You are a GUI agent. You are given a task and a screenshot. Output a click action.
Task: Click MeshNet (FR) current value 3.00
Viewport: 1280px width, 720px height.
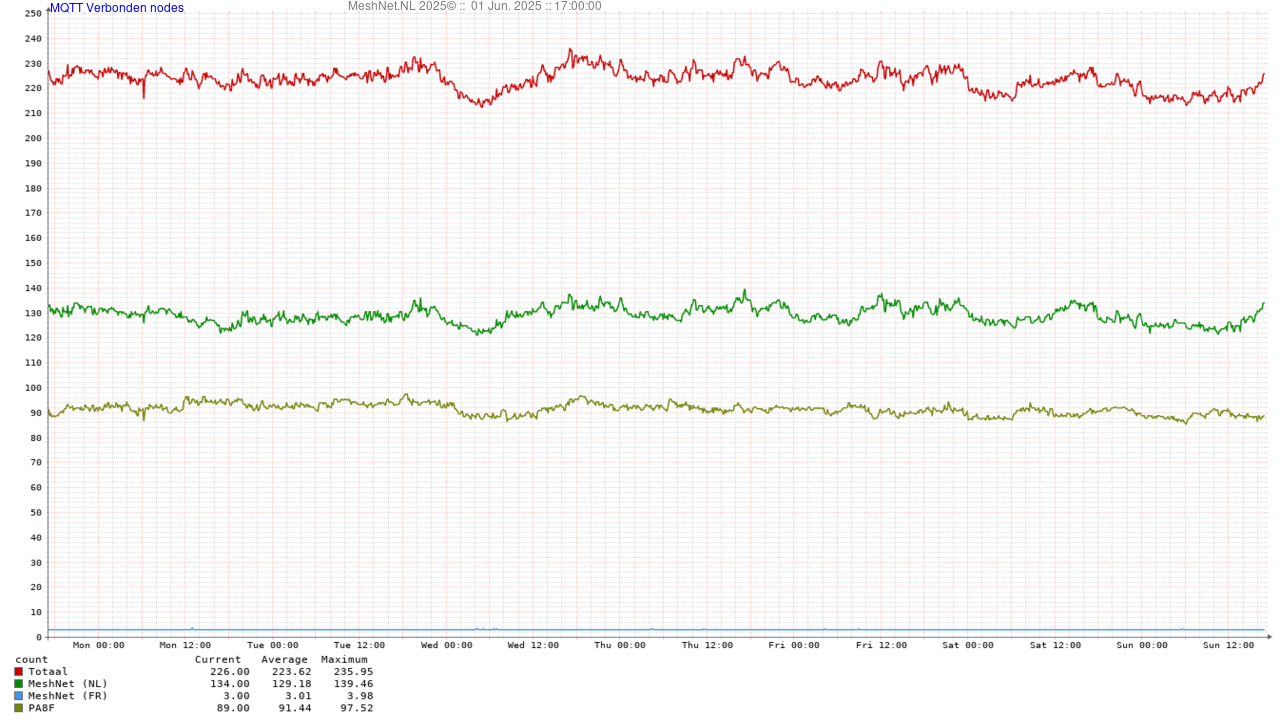click(237, 696)
